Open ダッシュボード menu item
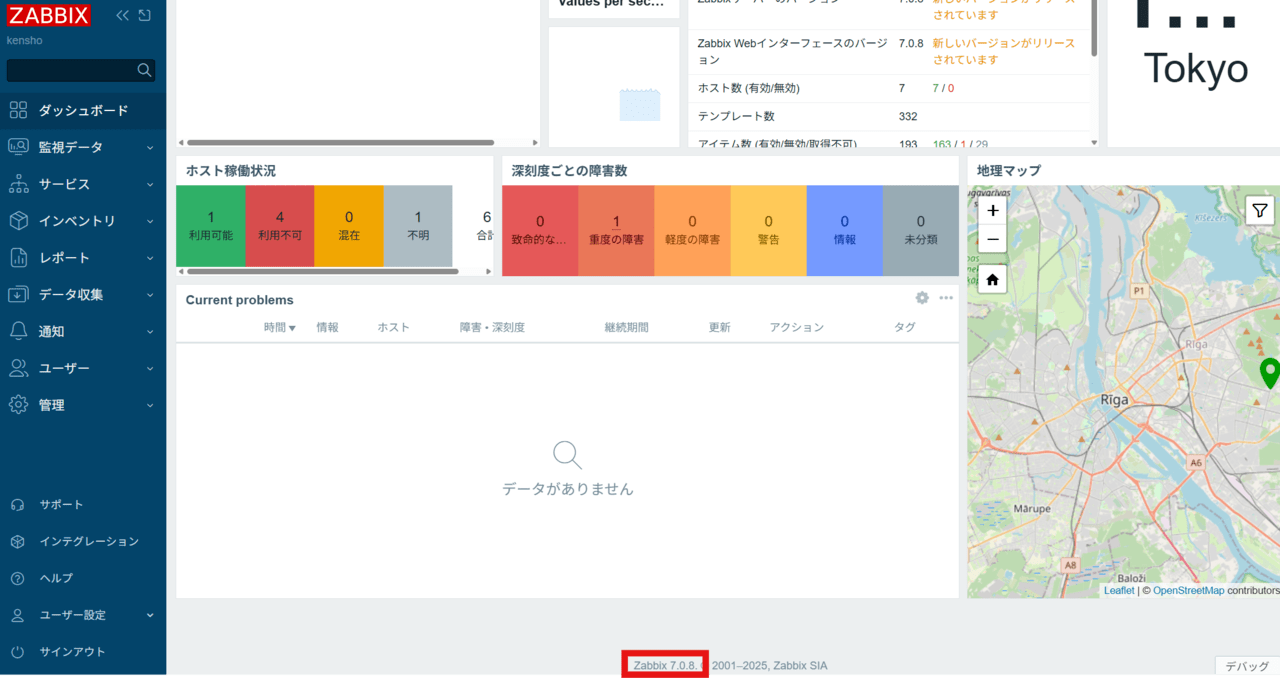The image size is (1280, 678). tap(83, 111)
